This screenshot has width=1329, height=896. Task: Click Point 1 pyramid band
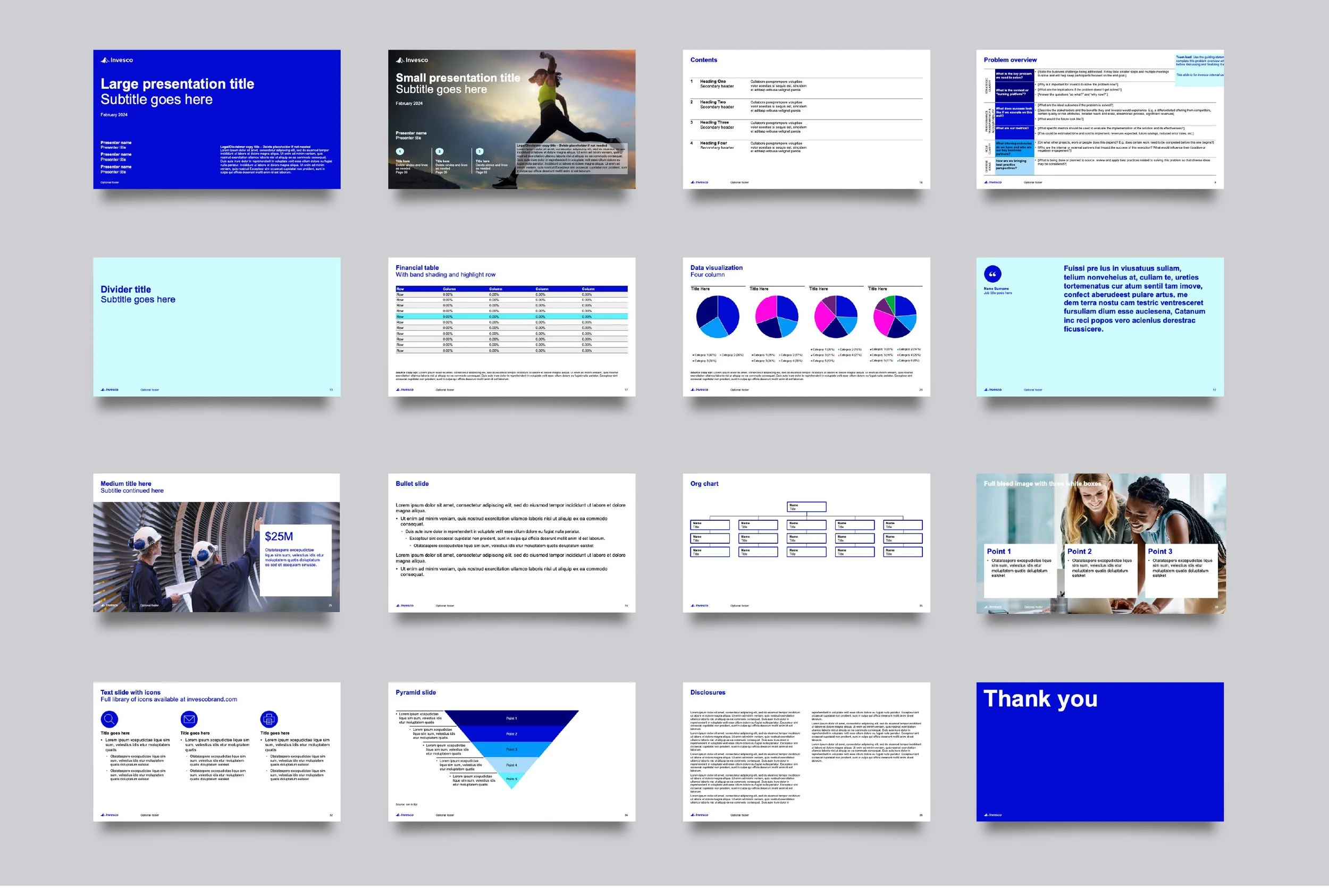pos(511,719)
